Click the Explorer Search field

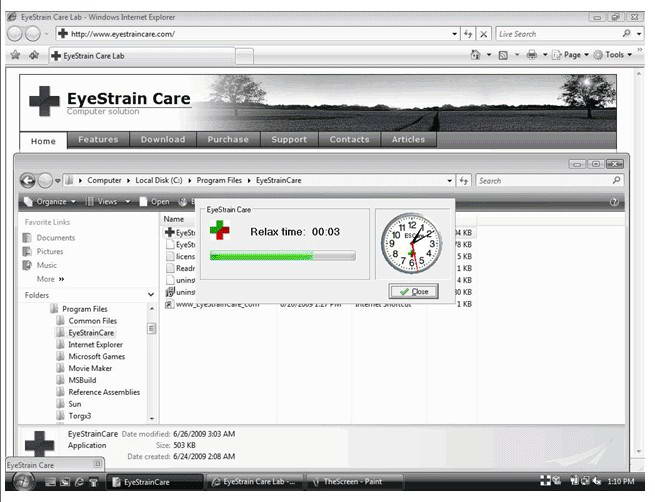pos(543,180)
